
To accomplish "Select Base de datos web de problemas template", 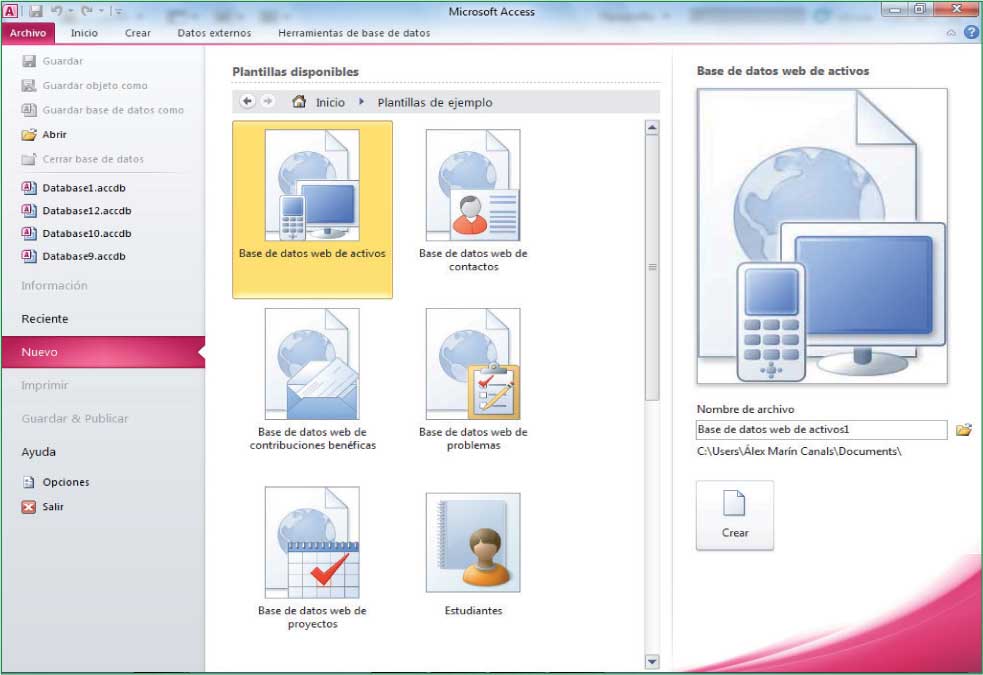I will [x=473, y=379].
